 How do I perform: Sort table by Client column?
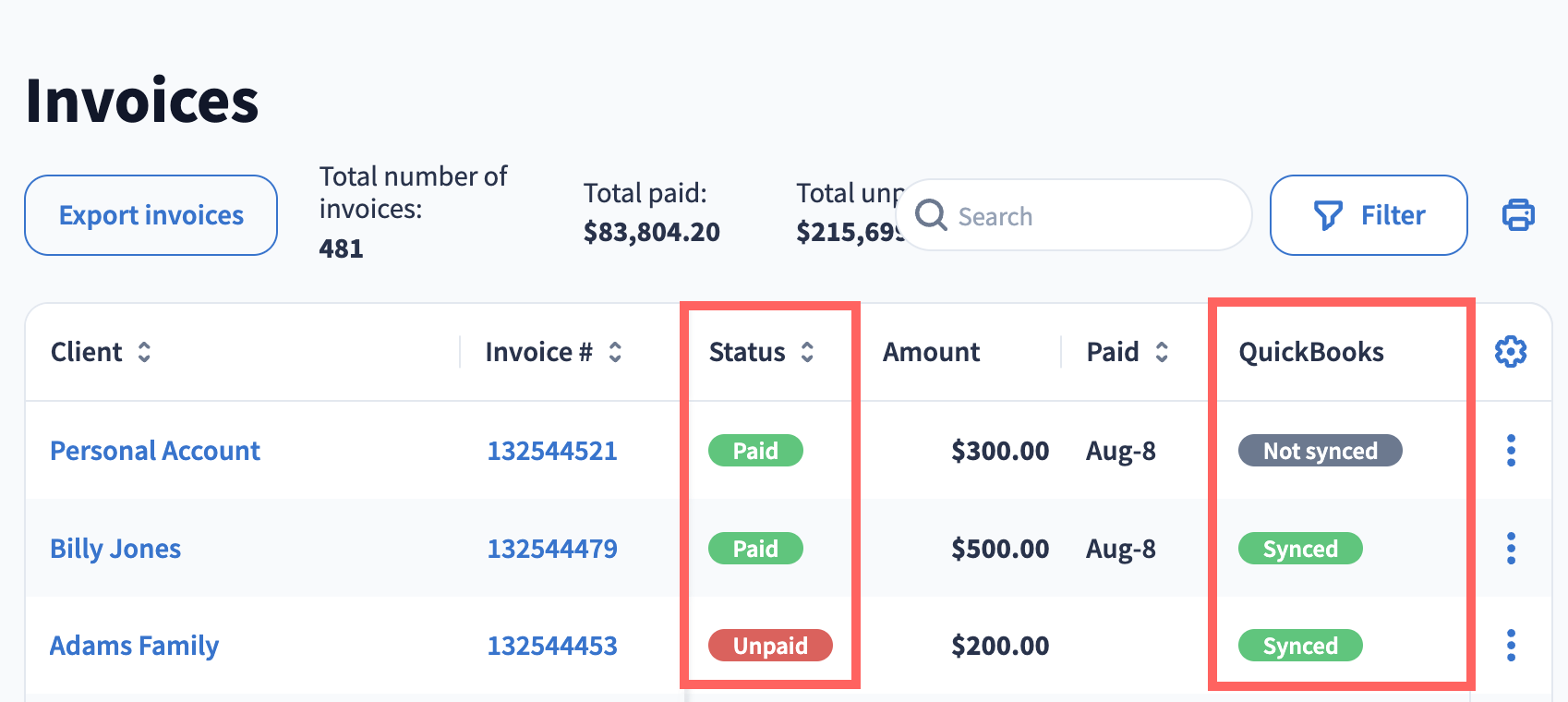point(144,352)
